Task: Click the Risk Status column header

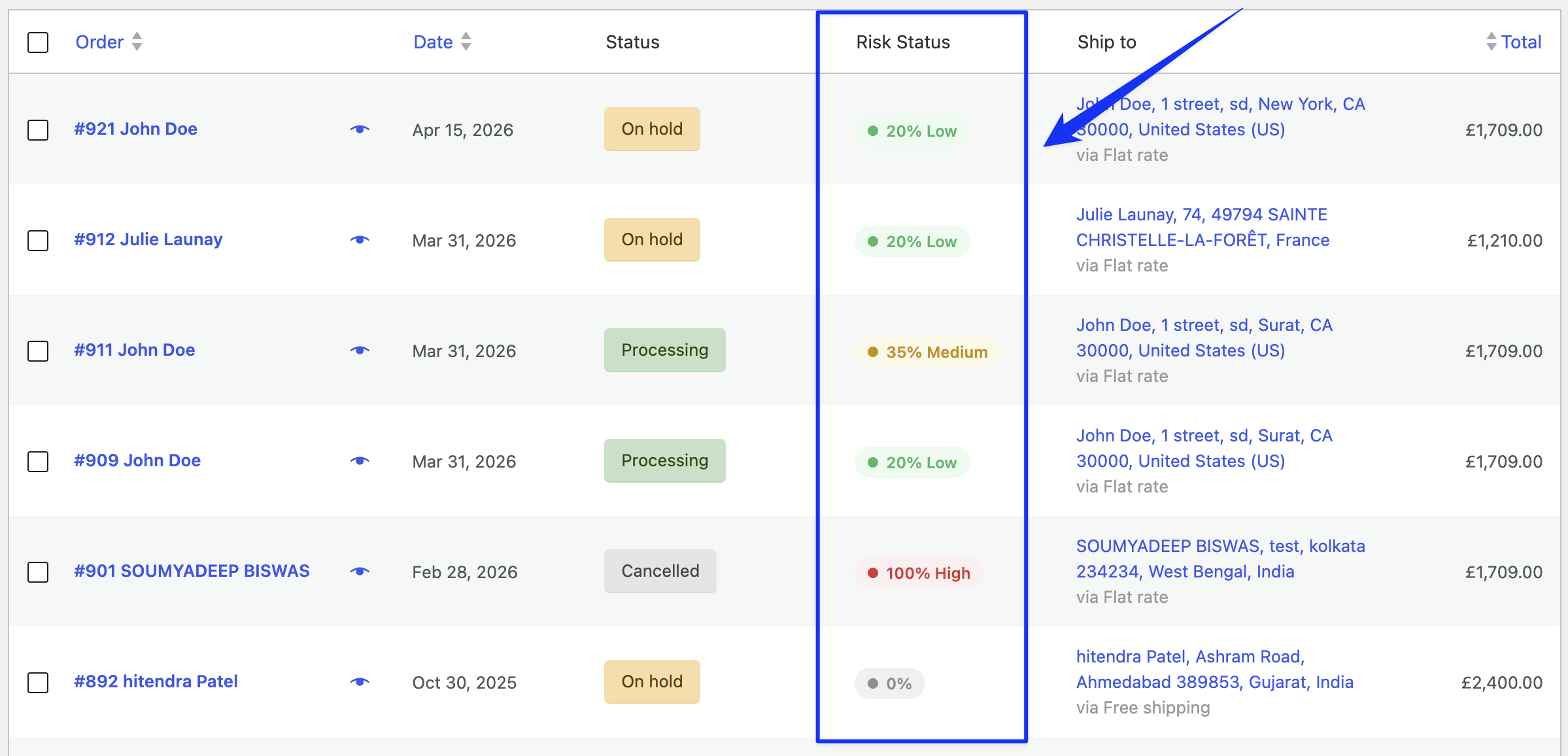Action: coord(903,42)
